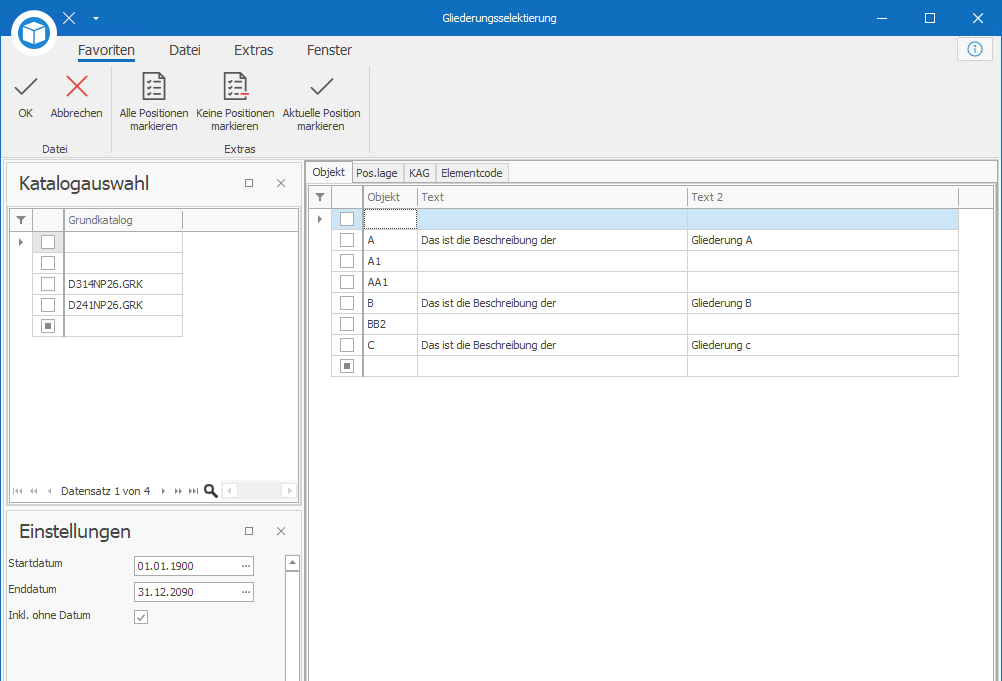Check the box for D241NP26.GRK

coord(48,305)
